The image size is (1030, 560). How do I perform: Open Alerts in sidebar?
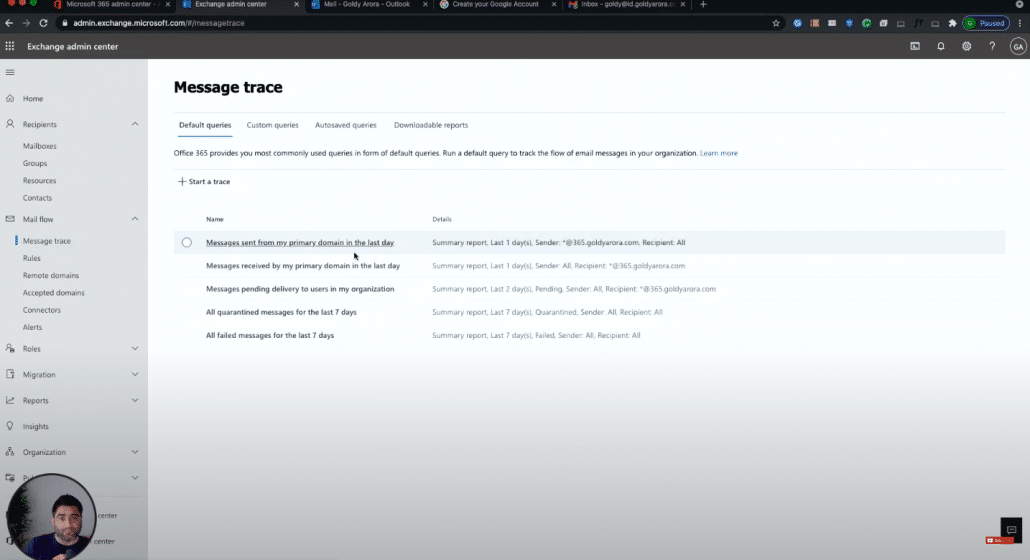32,327
